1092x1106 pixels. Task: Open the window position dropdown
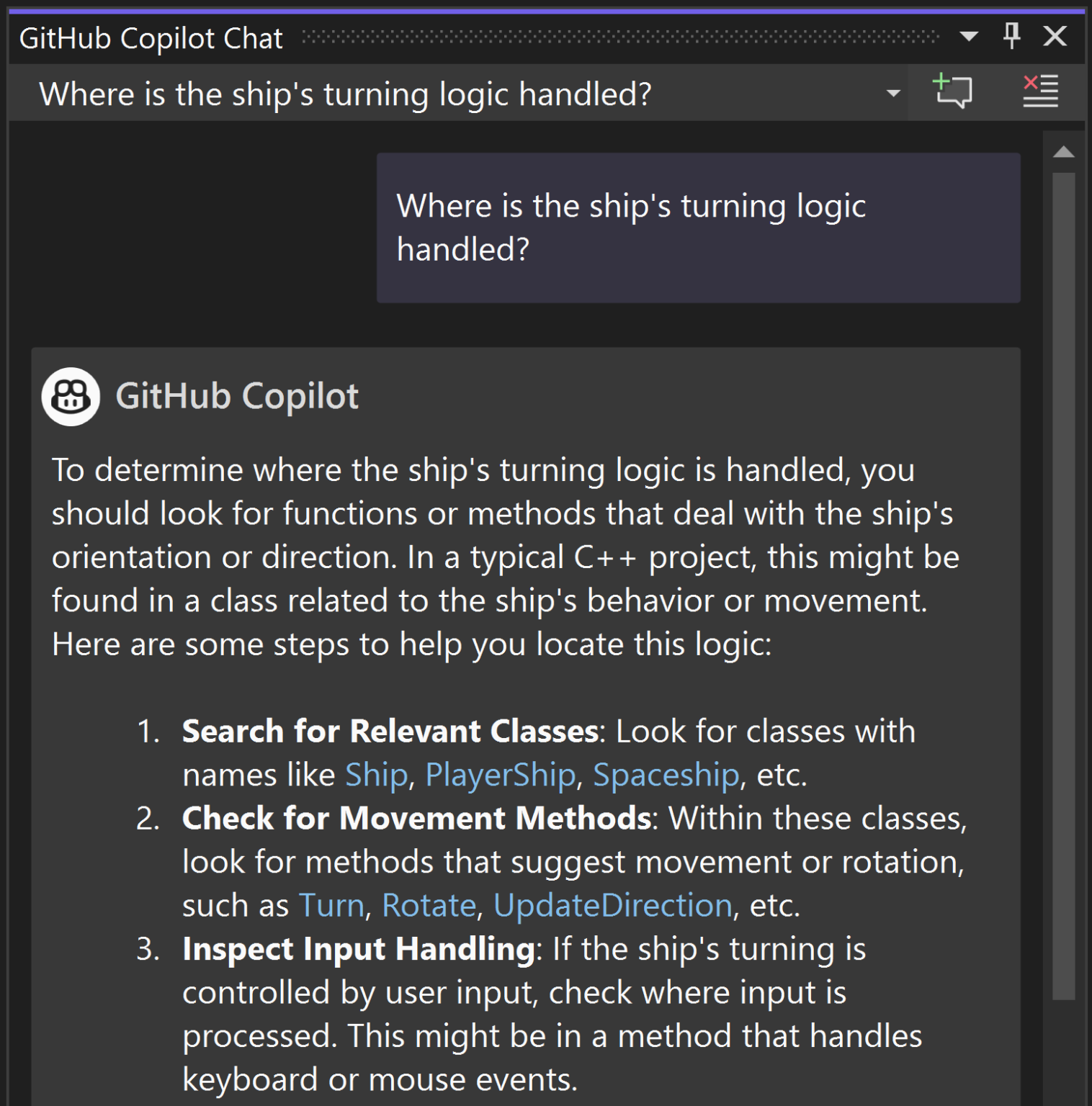[x=969, y=37]
